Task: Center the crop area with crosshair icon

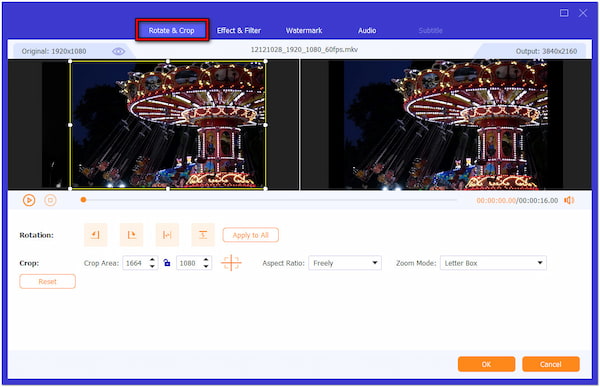Action: [x=231, y=263]
